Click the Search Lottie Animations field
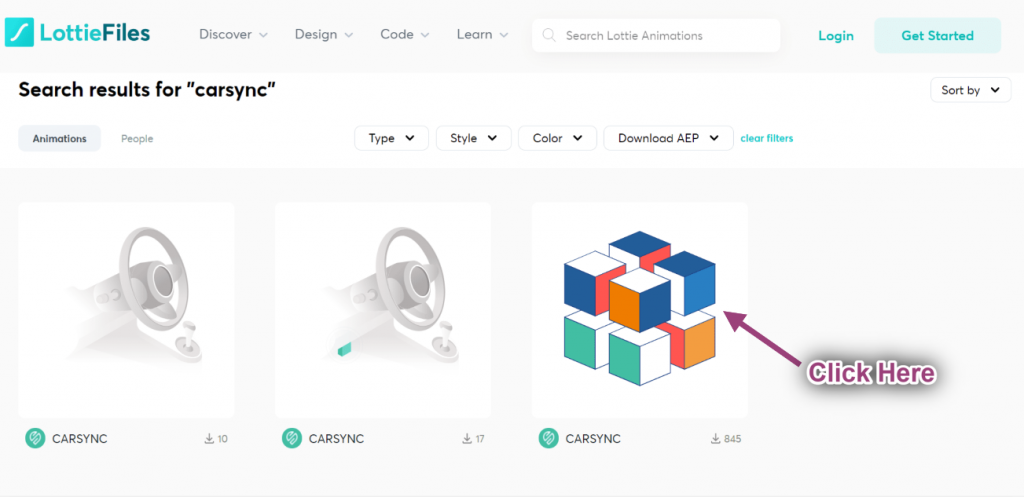This screenshot has width=1024, height=497. pyautogui.click(x=656, y=35)
